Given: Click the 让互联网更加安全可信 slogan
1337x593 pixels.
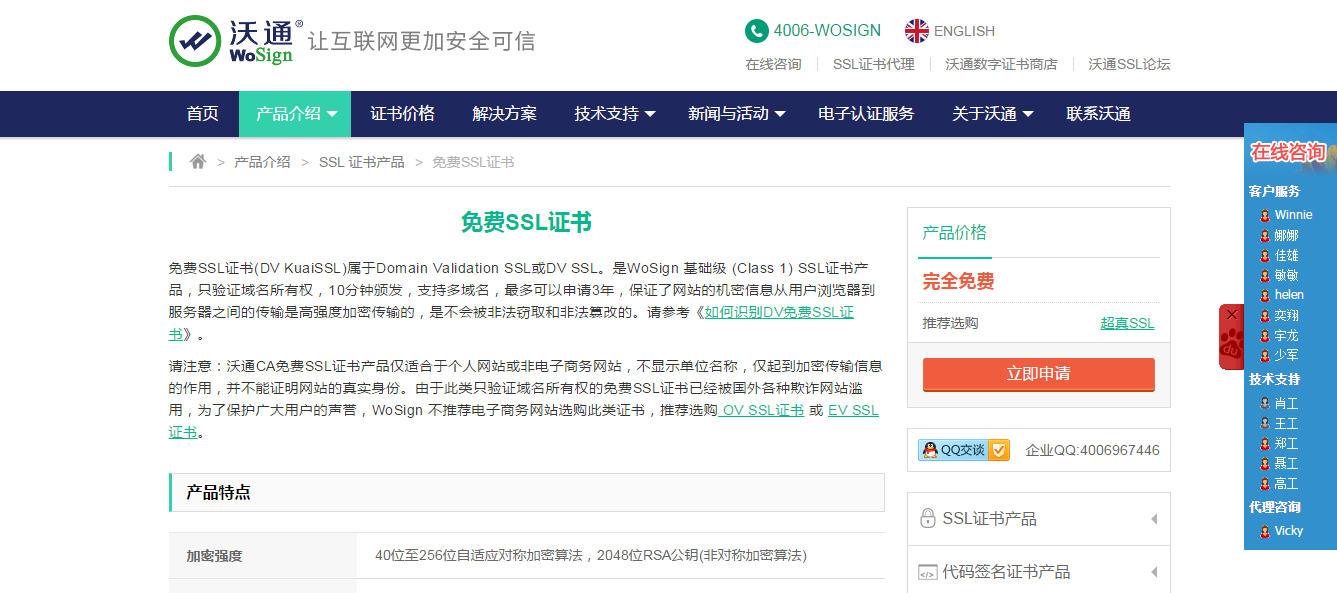Looking at the screenshot, I should coord(421,41).
